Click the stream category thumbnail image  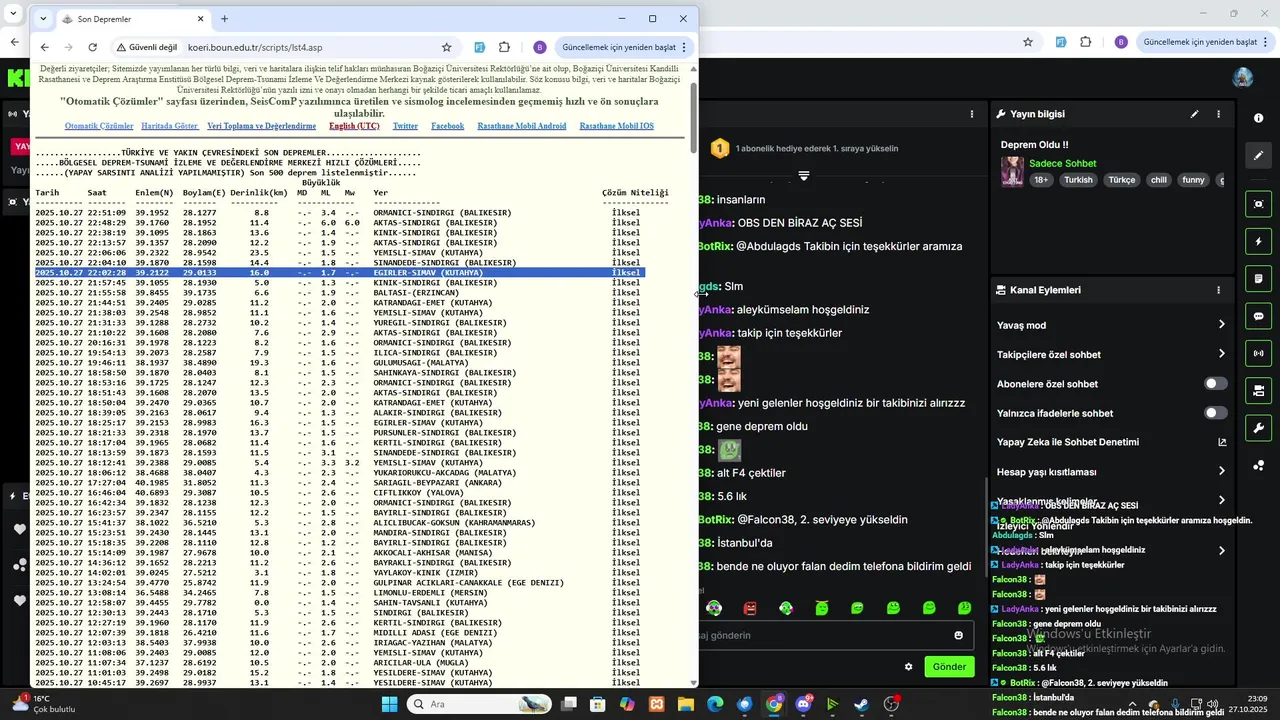1012,171
